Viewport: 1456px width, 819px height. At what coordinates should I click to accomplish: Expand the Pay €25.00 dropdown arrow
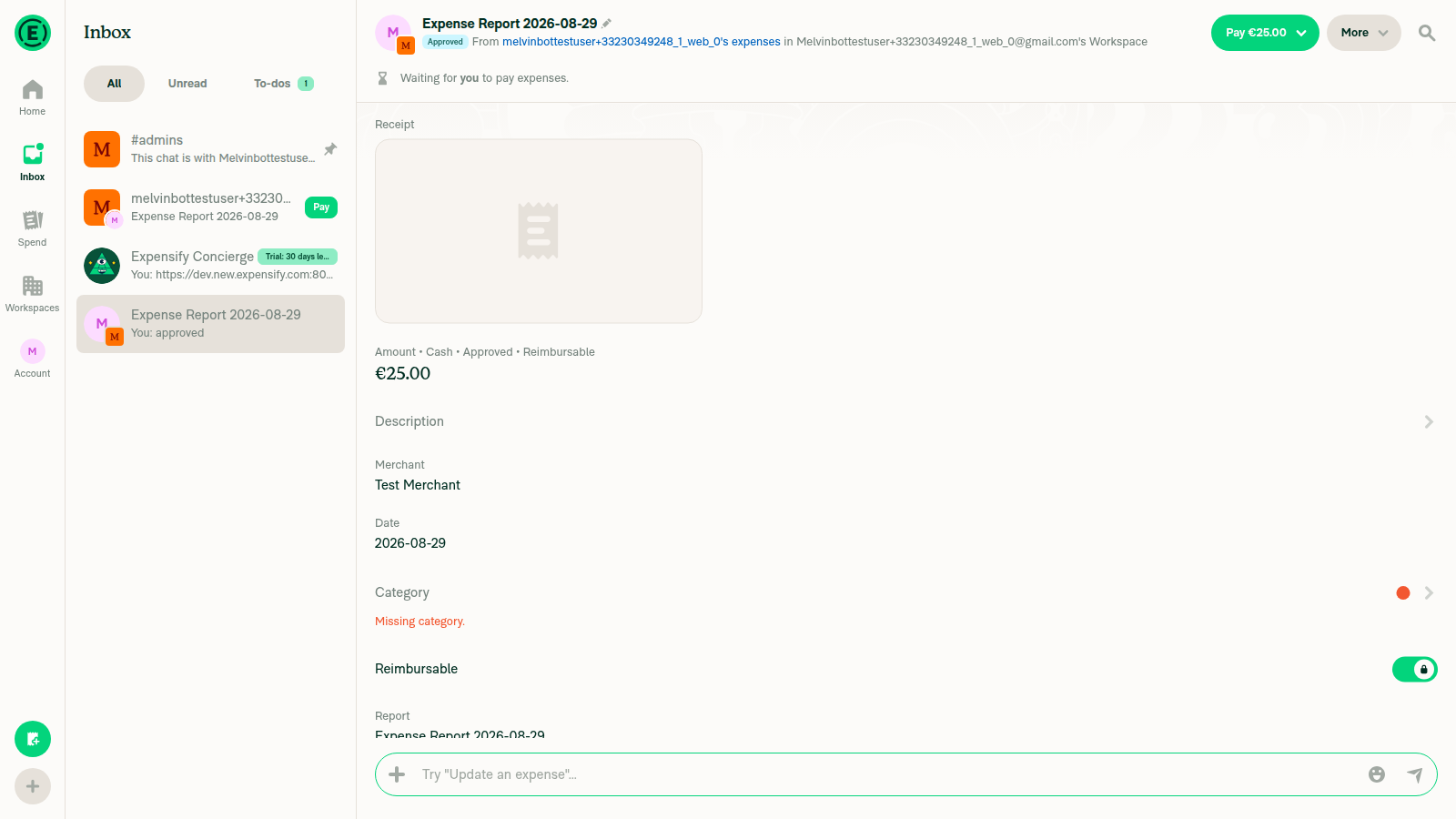click(x=1301, y=33)
